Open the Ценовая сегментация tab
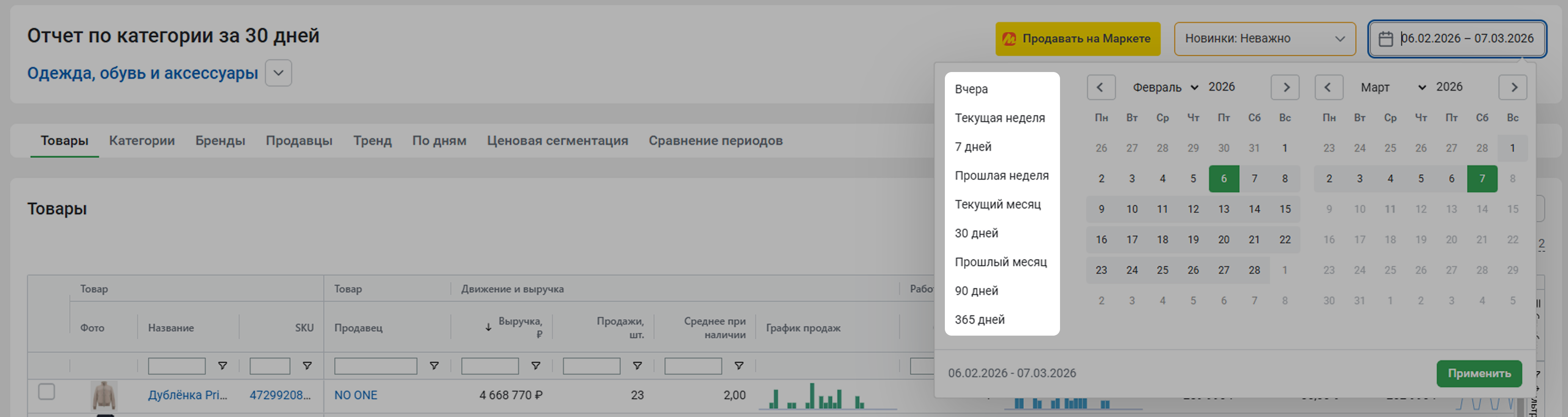Screen dimensions: 1568x417 pyautogui.click(x=557, y=141)
